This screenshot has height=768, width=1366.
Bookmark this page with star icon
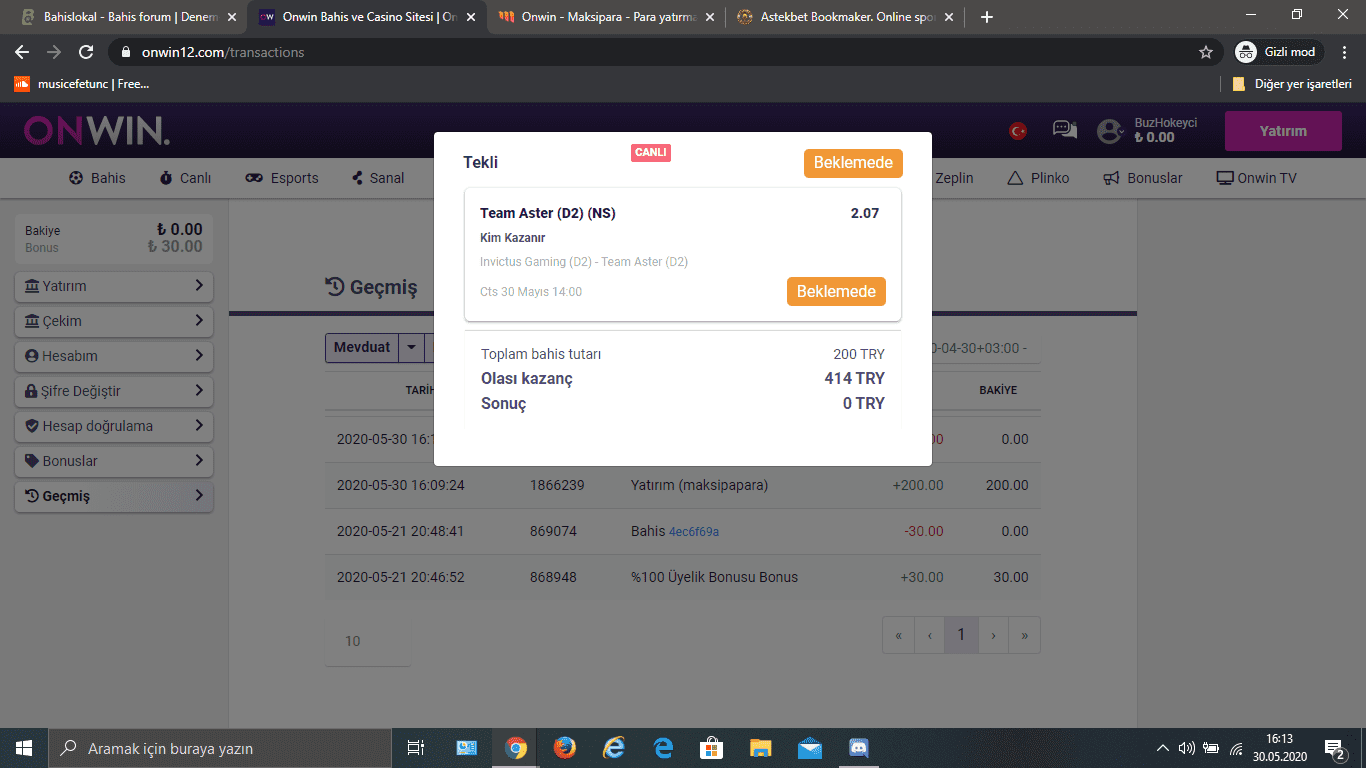1206,52
